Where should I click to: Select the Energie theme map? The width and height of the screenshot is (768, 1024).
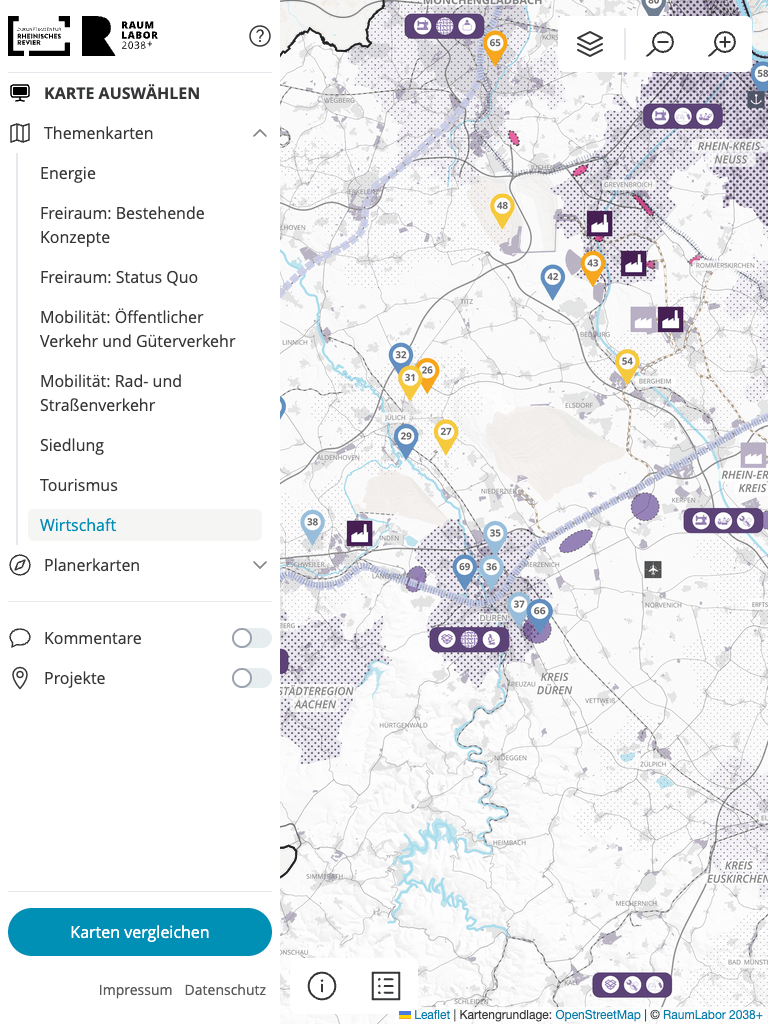click(x=68, y=173)
